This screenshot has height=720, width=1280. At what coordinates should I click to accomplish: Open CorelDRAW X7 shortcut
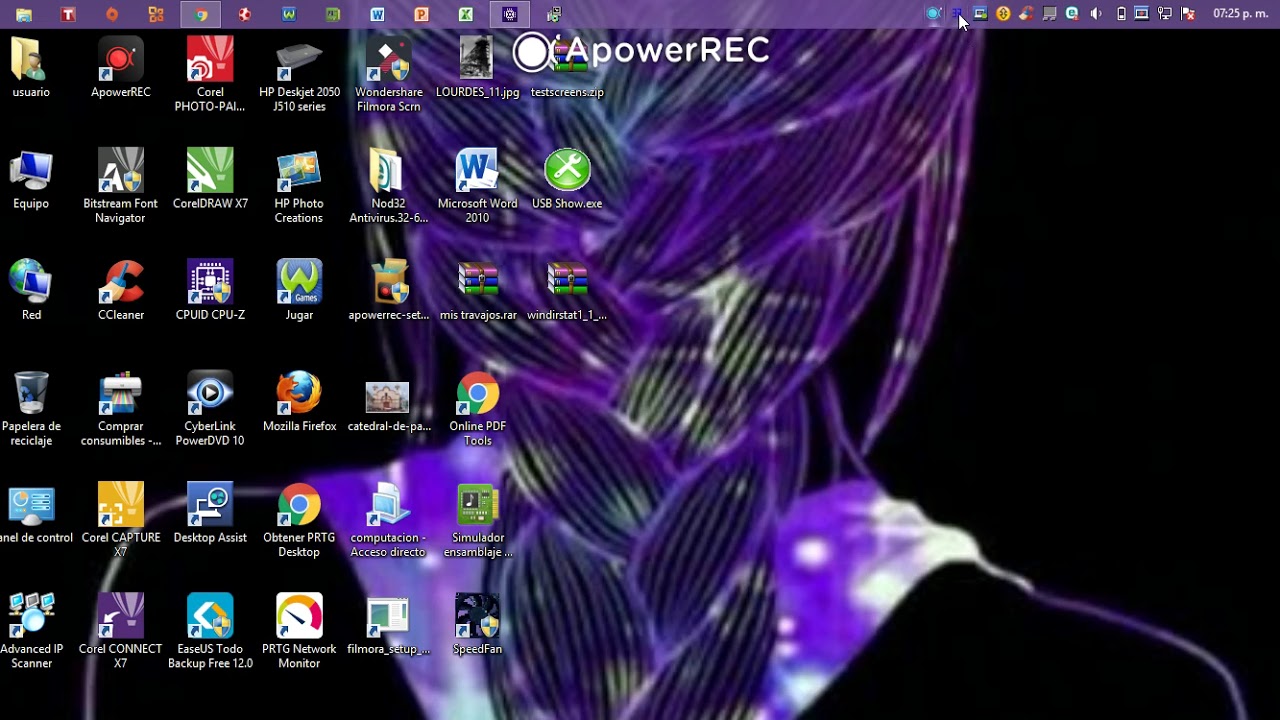click(210, 180)
